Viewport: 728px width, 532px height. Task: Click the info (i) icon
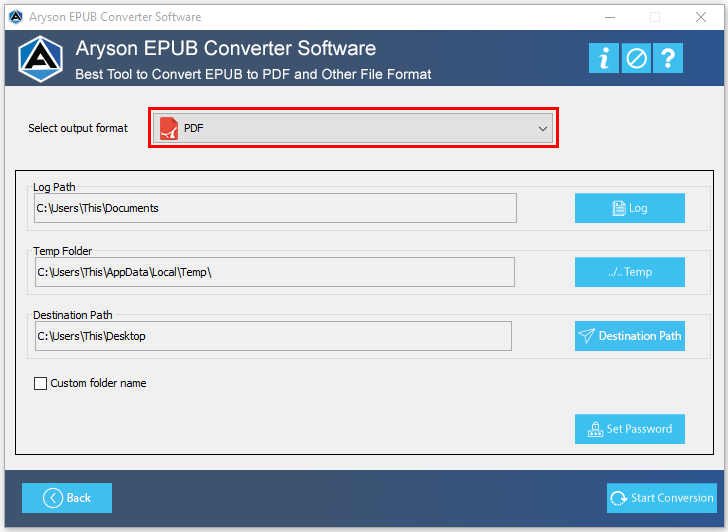[x=604, y=58]
